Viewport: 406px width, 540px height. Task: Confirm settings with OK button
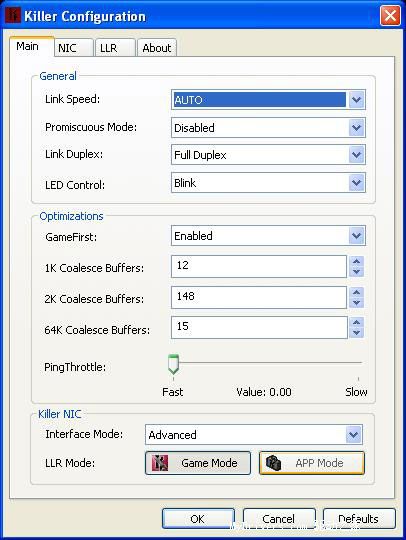click(x=198, y=518)
